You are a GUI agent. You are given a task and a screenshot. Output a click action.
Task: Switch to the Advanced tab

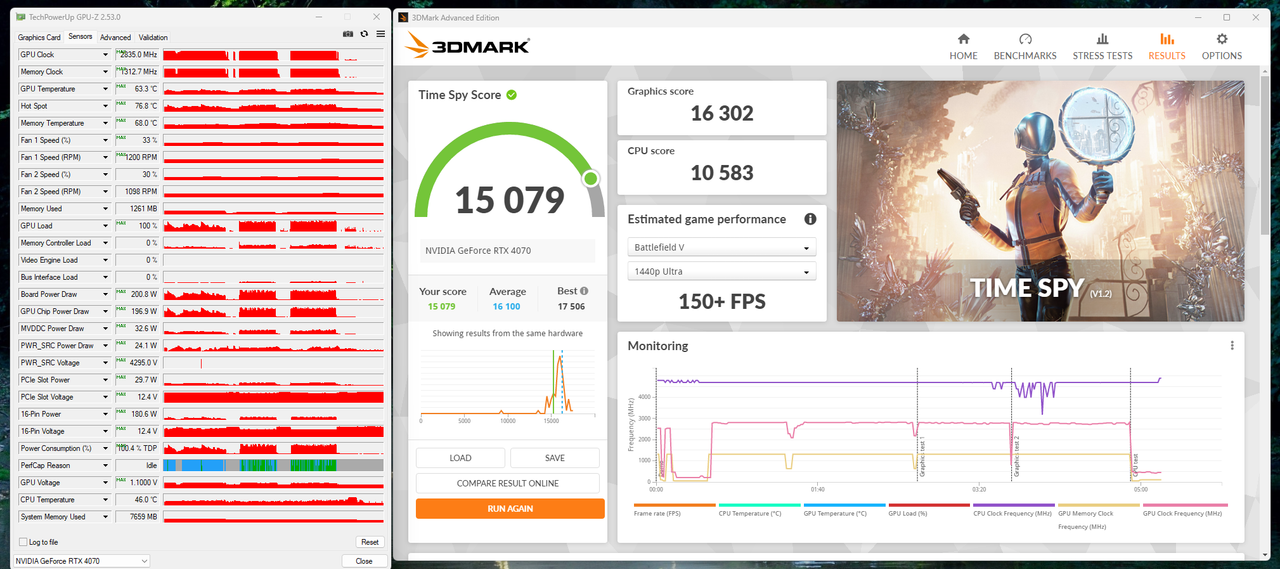pyautogui.click(x=115, y=37)
